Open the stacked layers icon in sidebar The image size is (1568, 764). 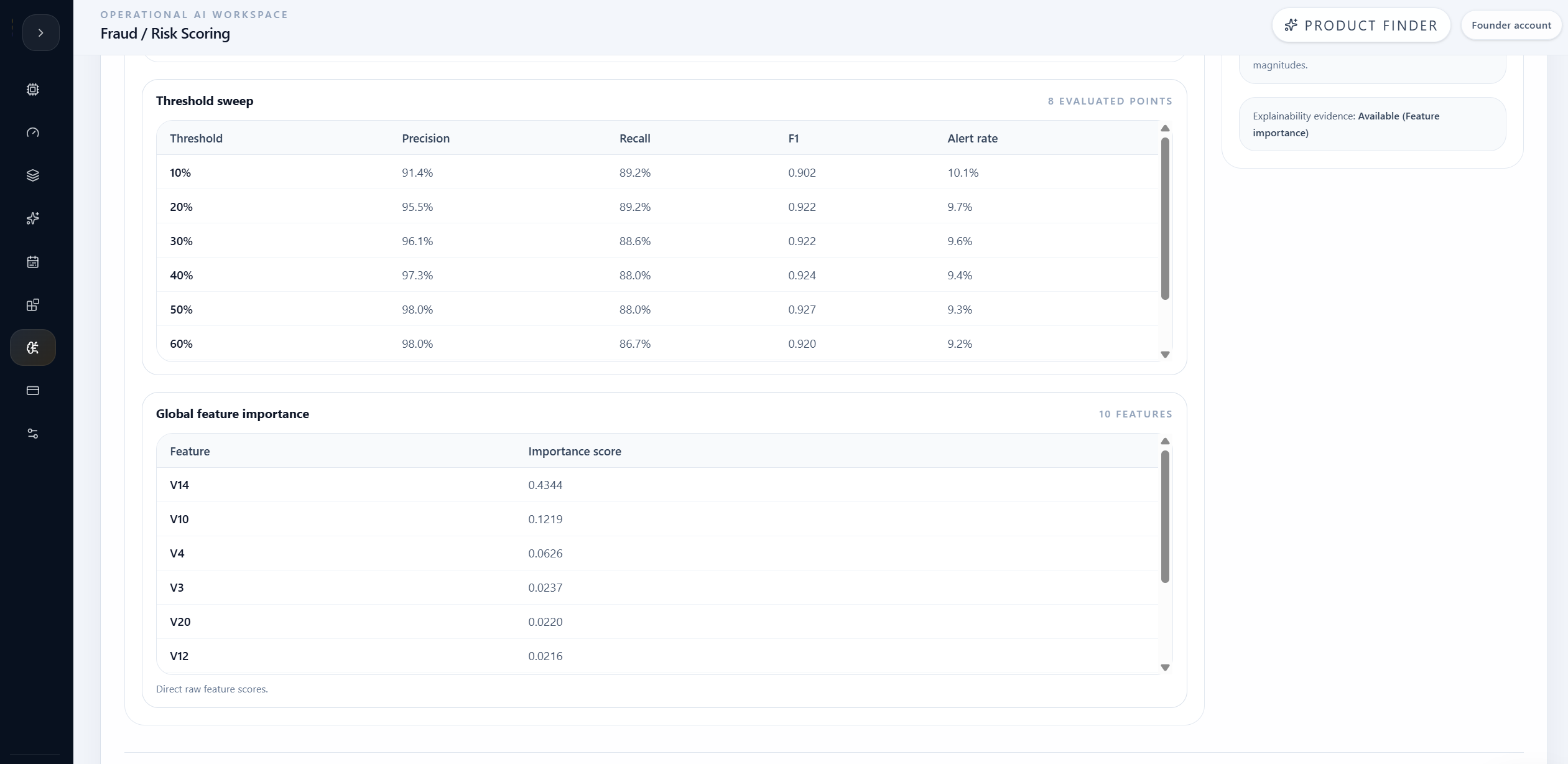(x=33, y=175)
